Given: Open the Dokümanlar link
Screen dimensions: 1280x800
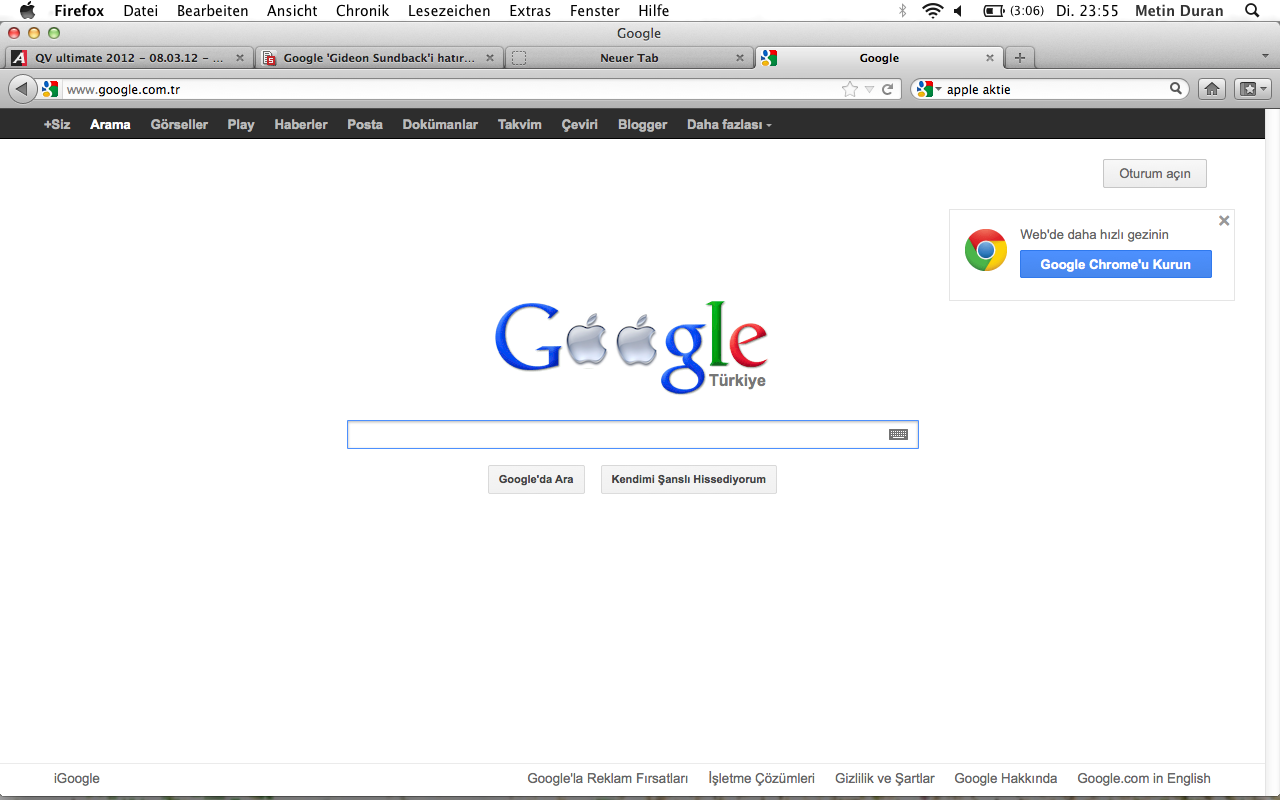Looking at the screenshot, I should 440,125.
